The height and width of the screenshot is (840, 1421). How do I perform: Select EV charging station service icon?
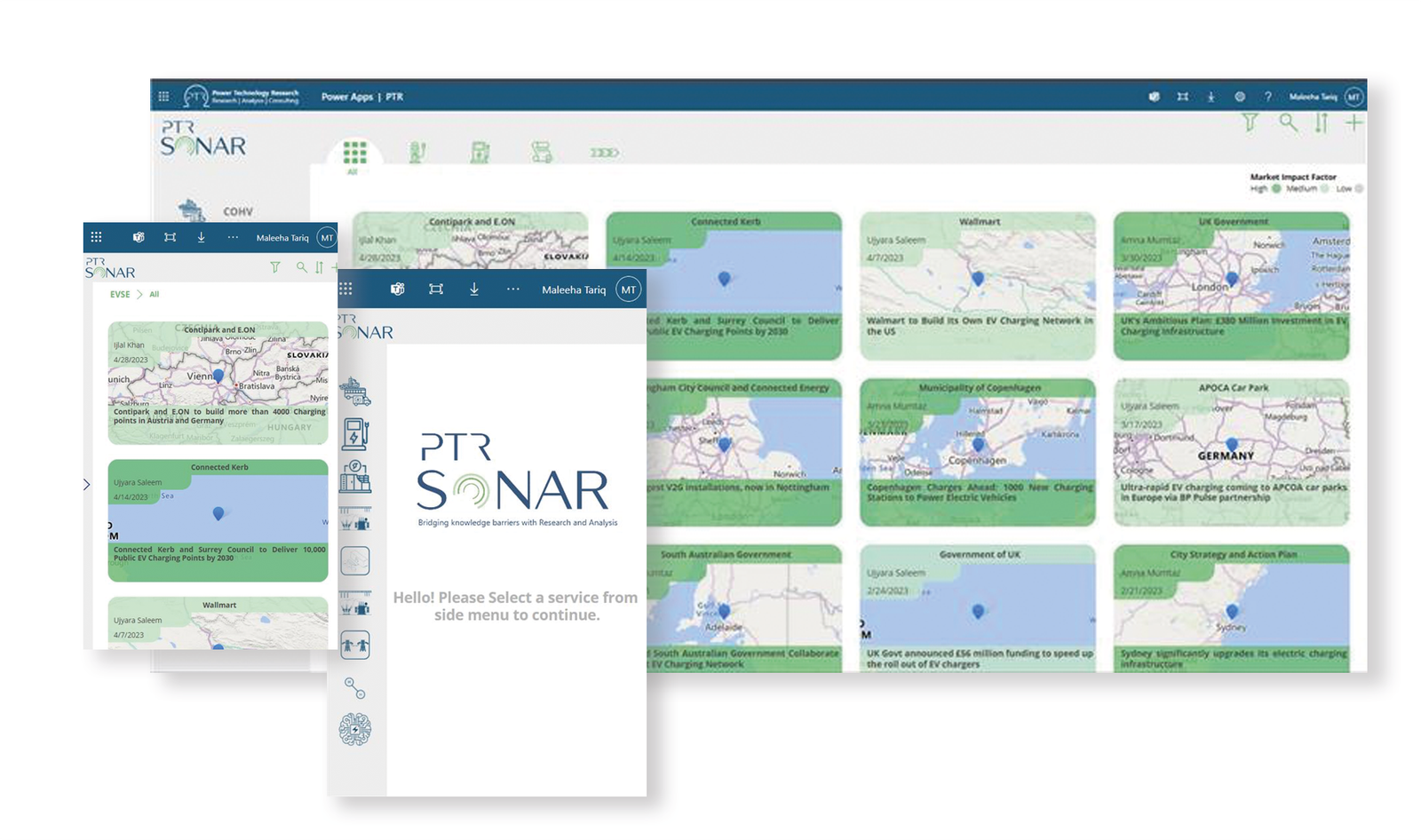coord(355,434)
